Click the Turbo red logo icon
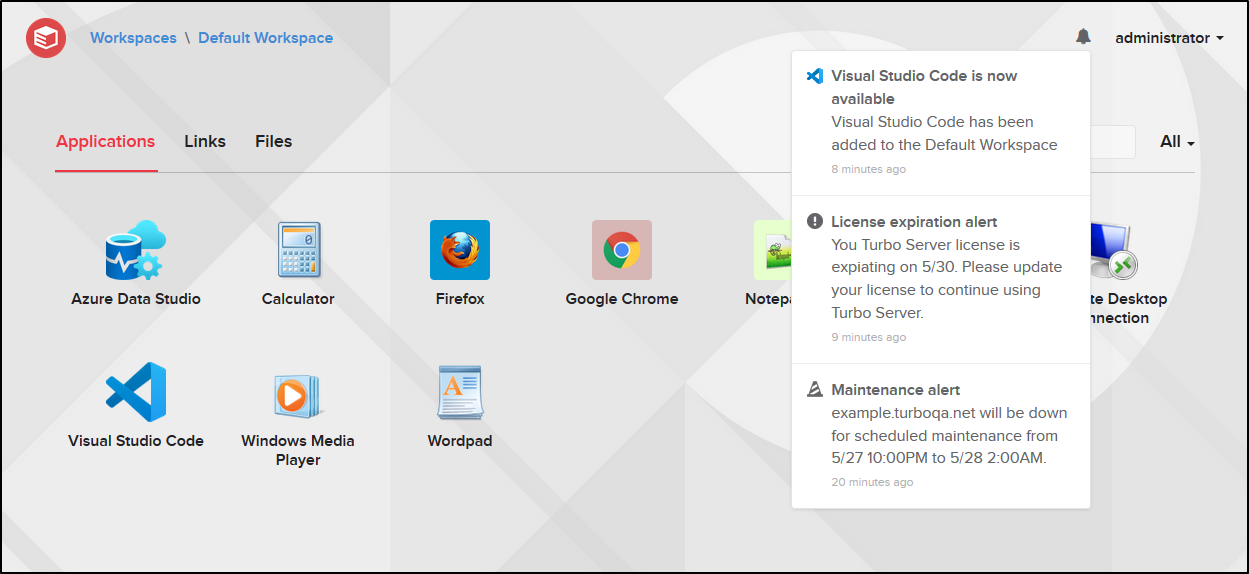Image resolution: width=1249 pixels, height=574 pixels. point(46,38)
